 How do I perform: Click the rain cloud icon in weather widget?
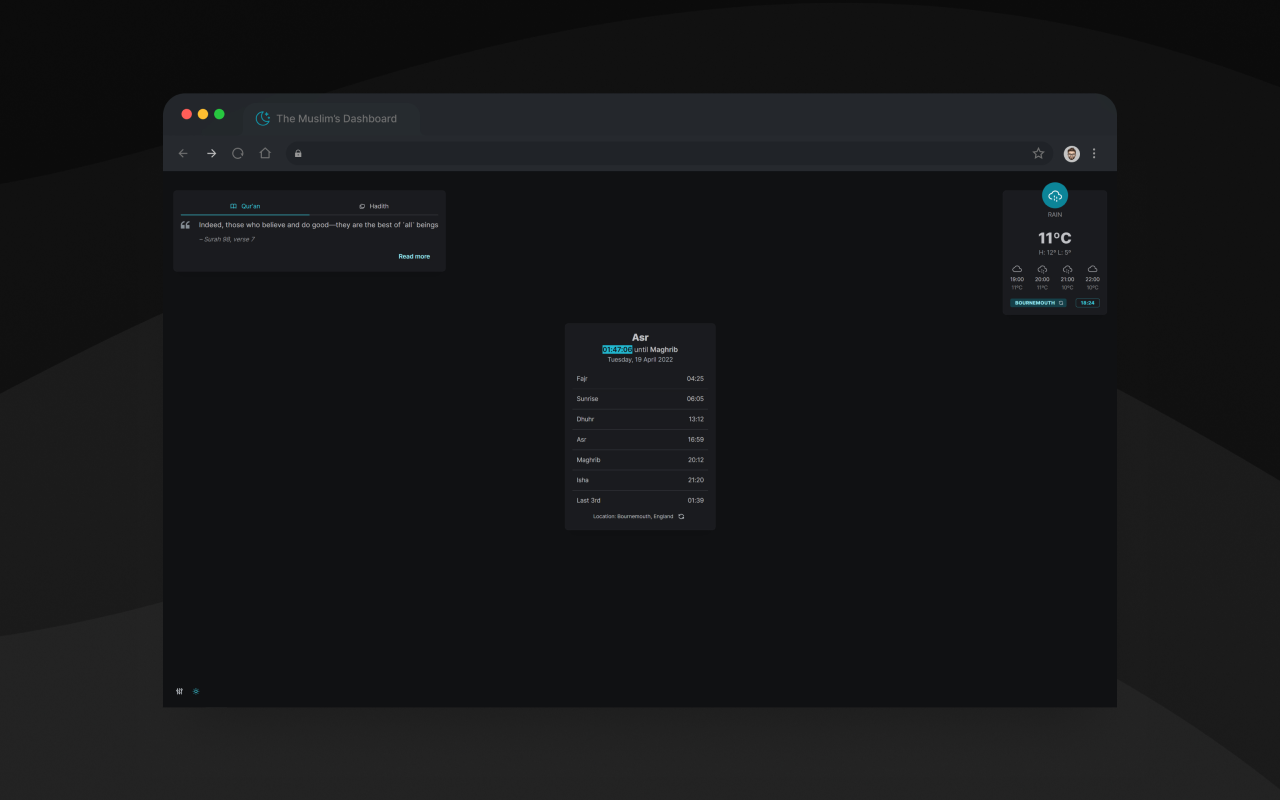pyautogui.click(x=1054, y=196)
